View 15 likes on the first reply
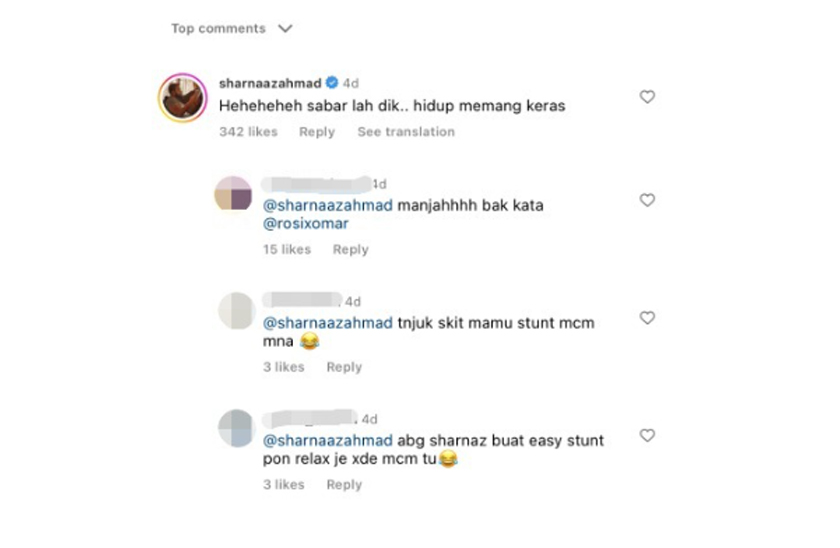The image size is (840, 548). pos(287,250)
